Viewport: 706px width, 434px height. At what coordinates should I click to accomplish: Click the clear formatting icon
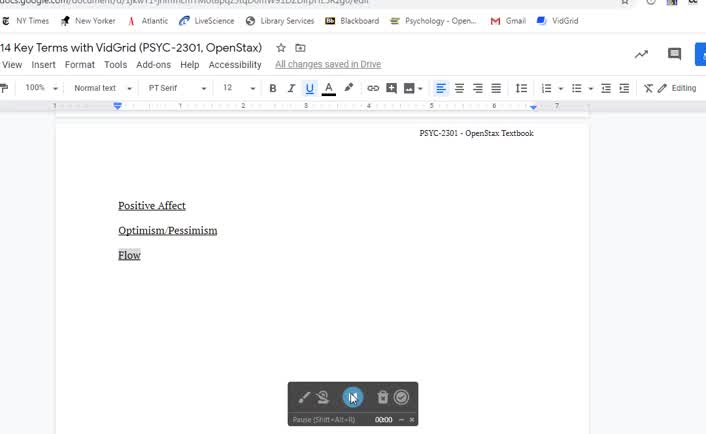click(648, 88)
